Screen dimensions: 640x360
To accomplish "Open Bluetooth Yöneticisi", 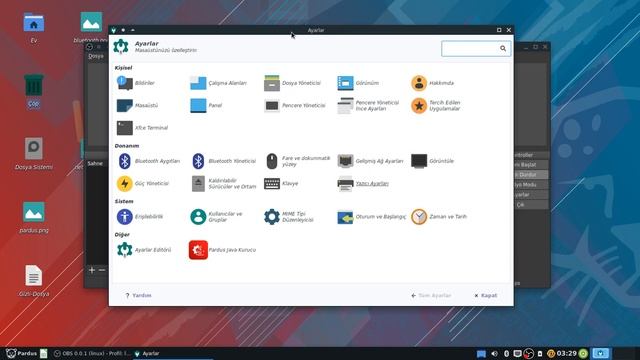I will click(x=223, y=161).
